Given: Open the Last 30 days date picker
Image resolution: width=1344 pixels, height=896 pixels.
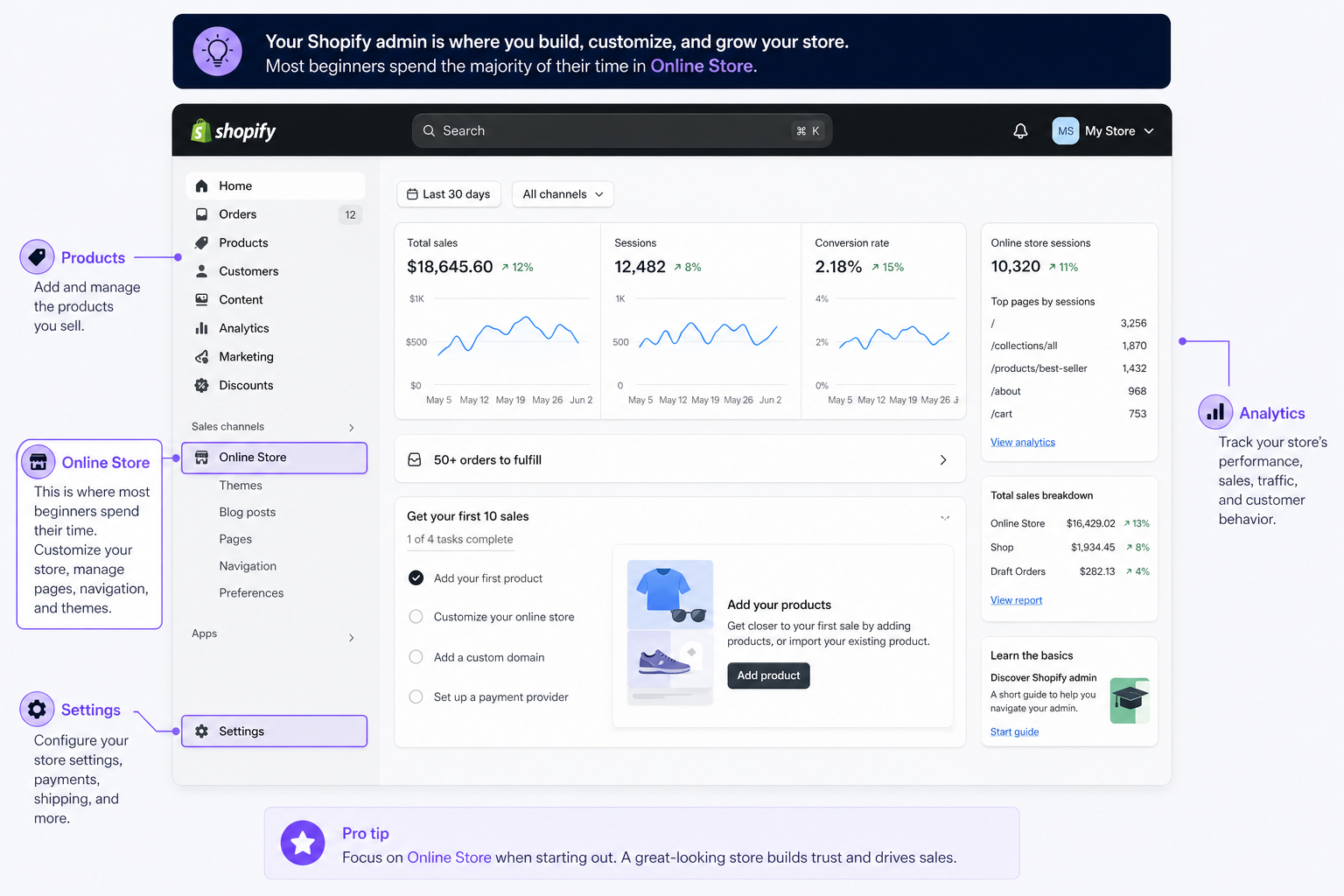Looking at the screenshot, I should click(x=449, y=194).
